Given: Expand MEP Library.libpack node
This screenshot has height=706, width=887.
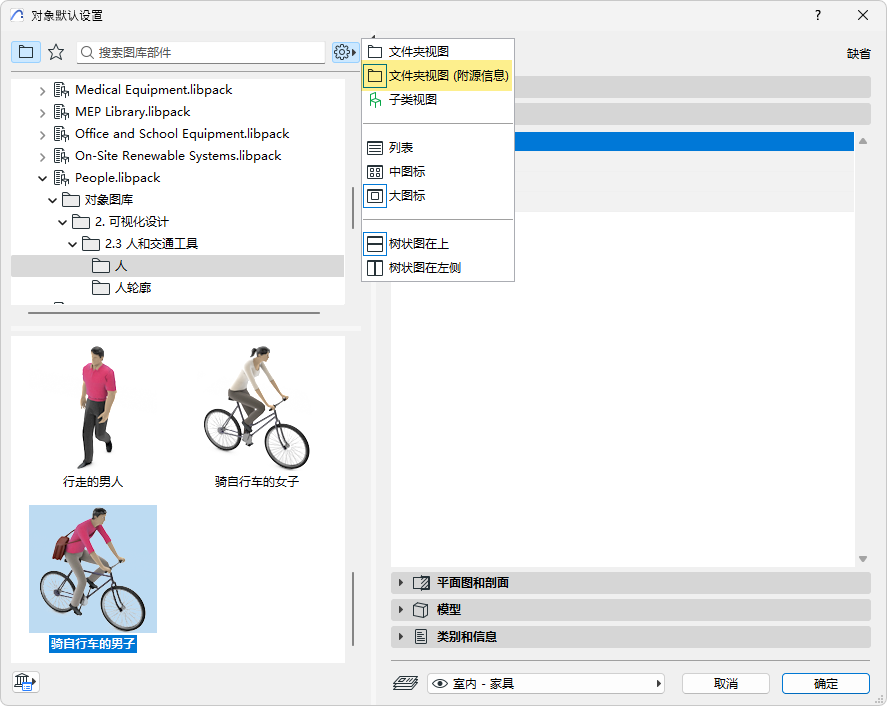Looking at the screenshot, I should 42,113.
